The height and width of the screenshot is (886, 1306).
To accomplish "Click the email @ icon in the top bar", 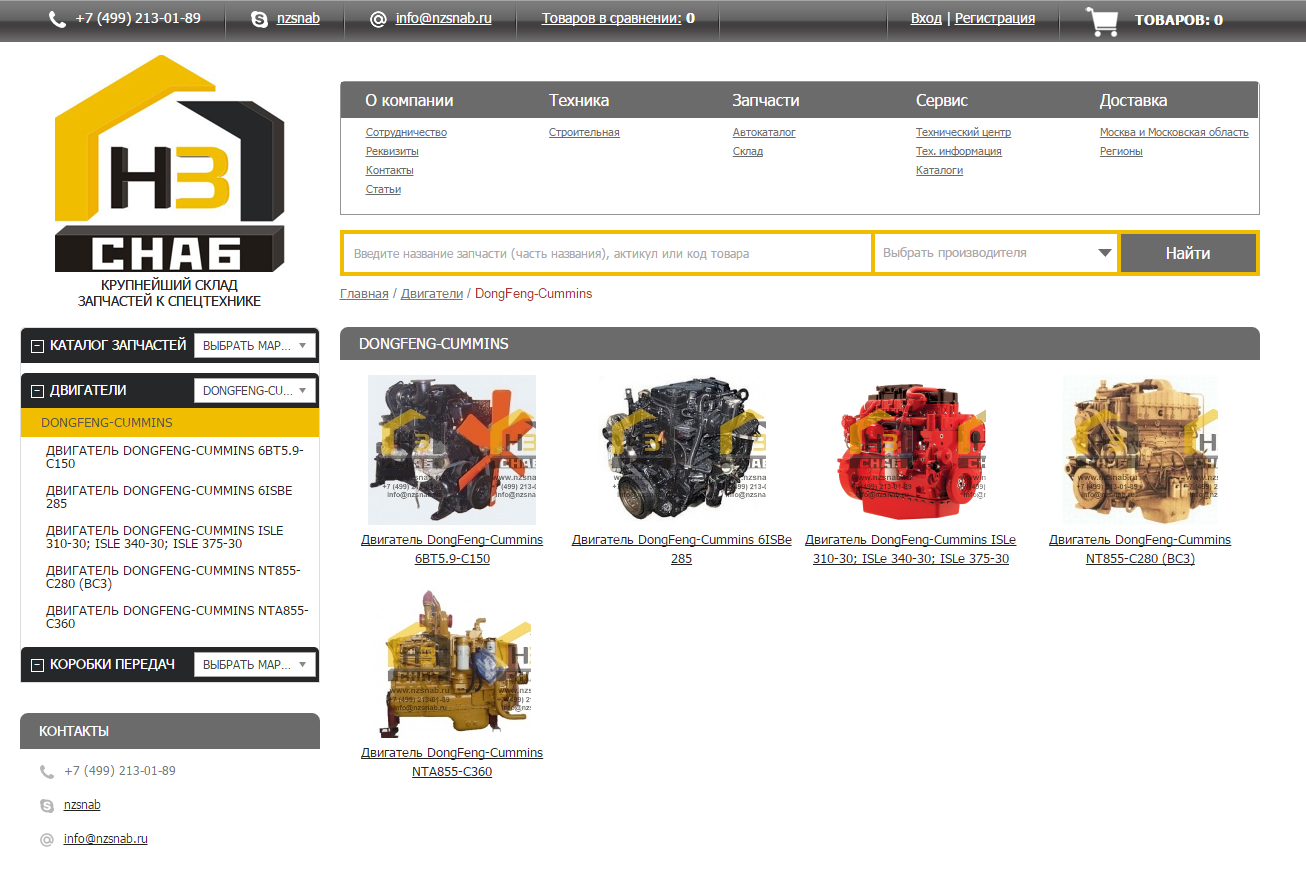I will 378,19.
